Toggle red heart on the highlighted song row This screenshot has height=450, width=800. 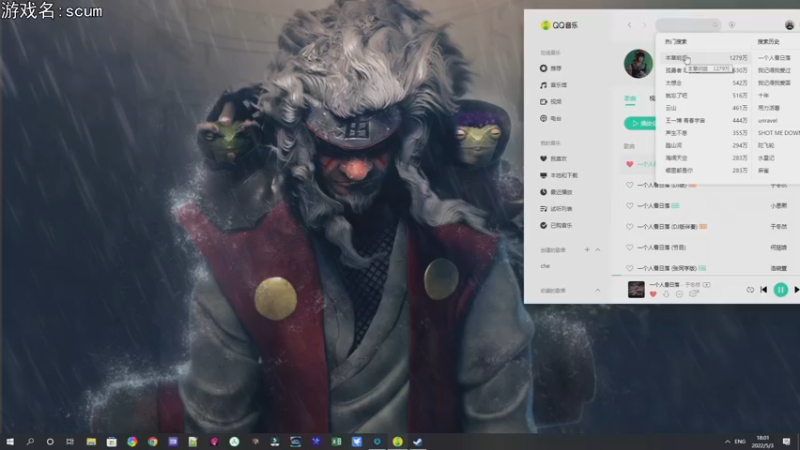[x=630, y=164]
